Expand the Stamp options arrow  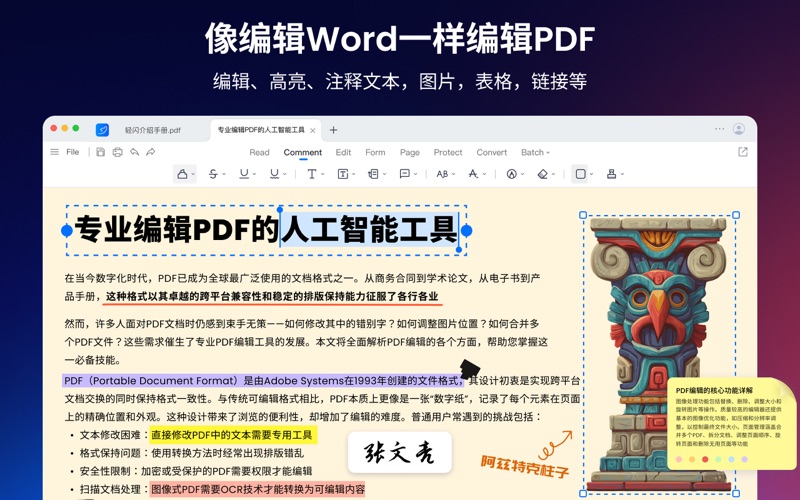(x=622, y=174)
